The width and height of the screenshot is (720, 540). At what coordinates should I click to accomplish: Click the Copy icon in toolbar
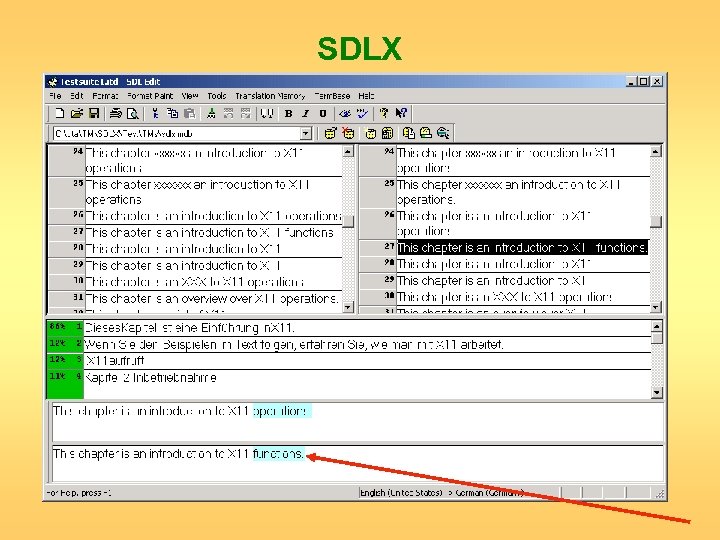172,113
